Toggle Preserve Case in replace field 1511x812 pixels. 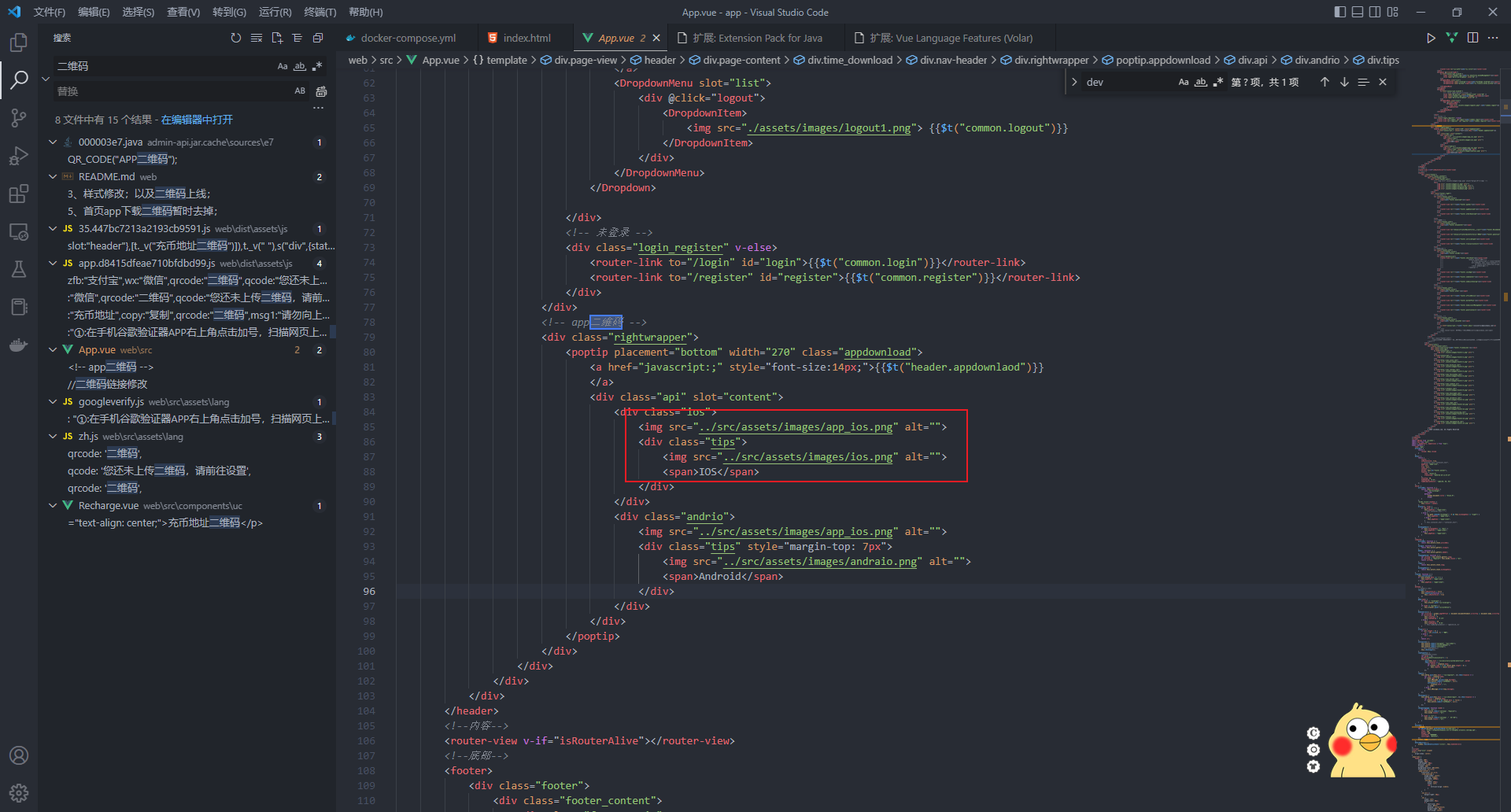pos(300,91)
